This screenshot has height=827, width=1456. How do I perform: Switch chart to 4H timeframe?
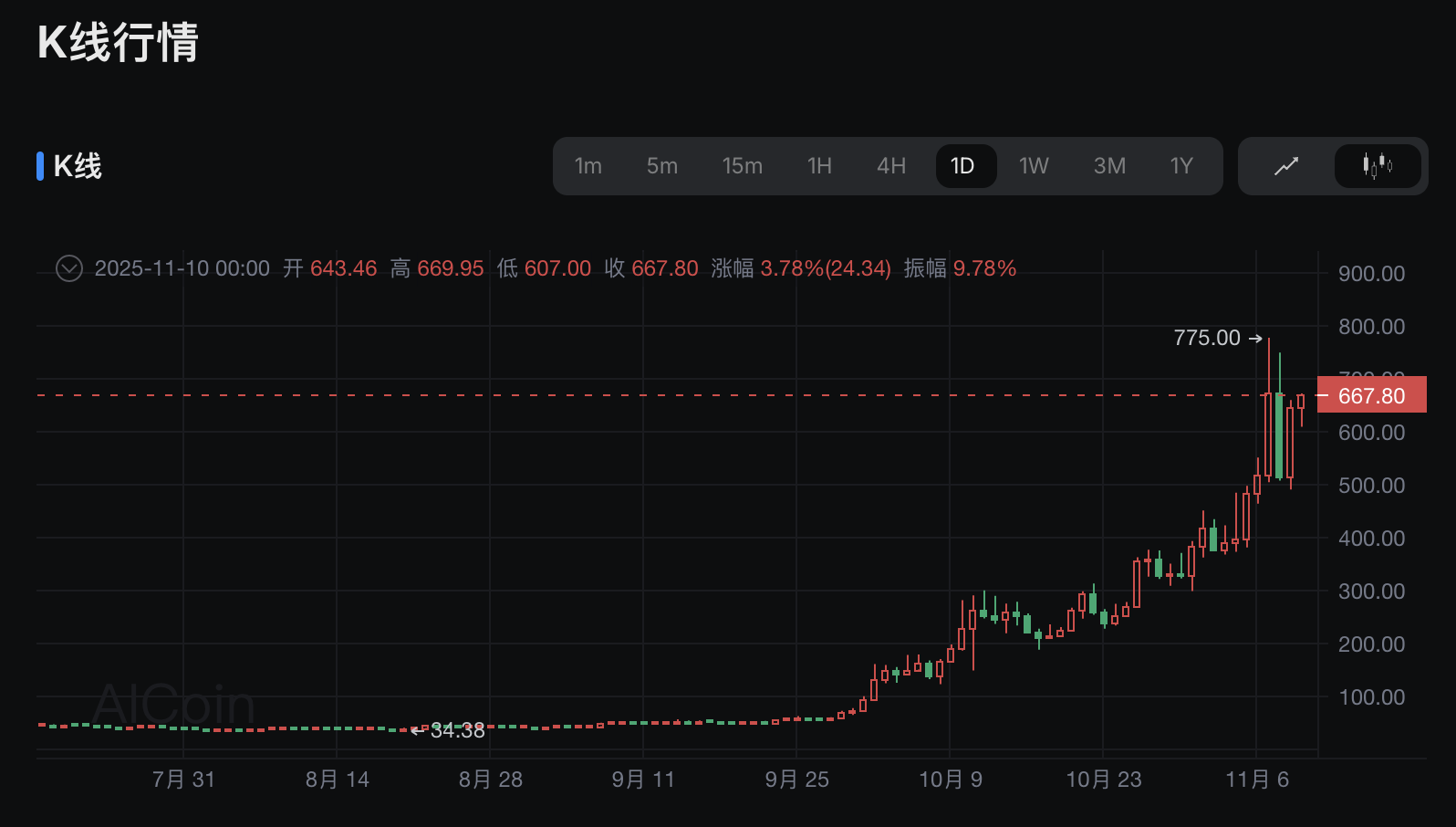[890, 166]
